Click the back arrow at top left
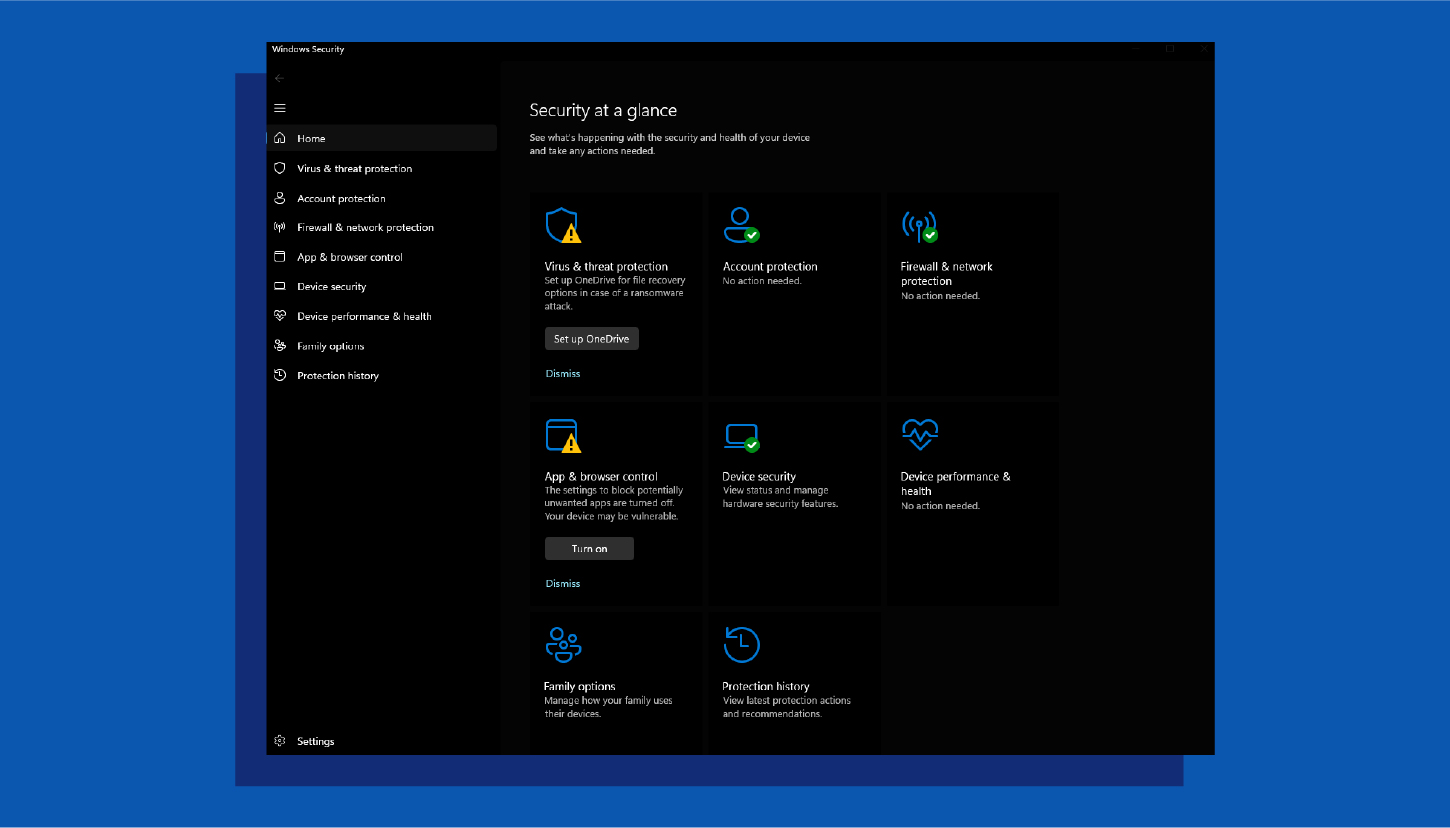This screenshot has width=1450, height=828. pyautogui.click(x=279, y=78)
